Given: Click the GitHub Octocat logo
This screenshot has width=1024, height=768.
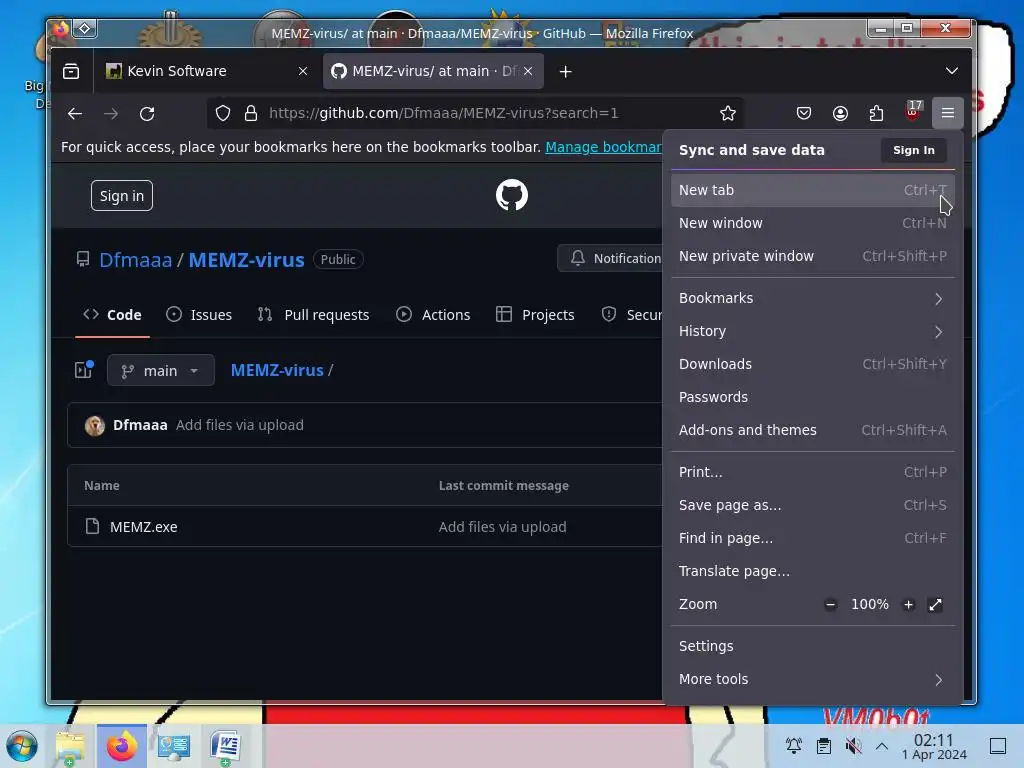Looking at the screenshot, I should tap(511, 195).
